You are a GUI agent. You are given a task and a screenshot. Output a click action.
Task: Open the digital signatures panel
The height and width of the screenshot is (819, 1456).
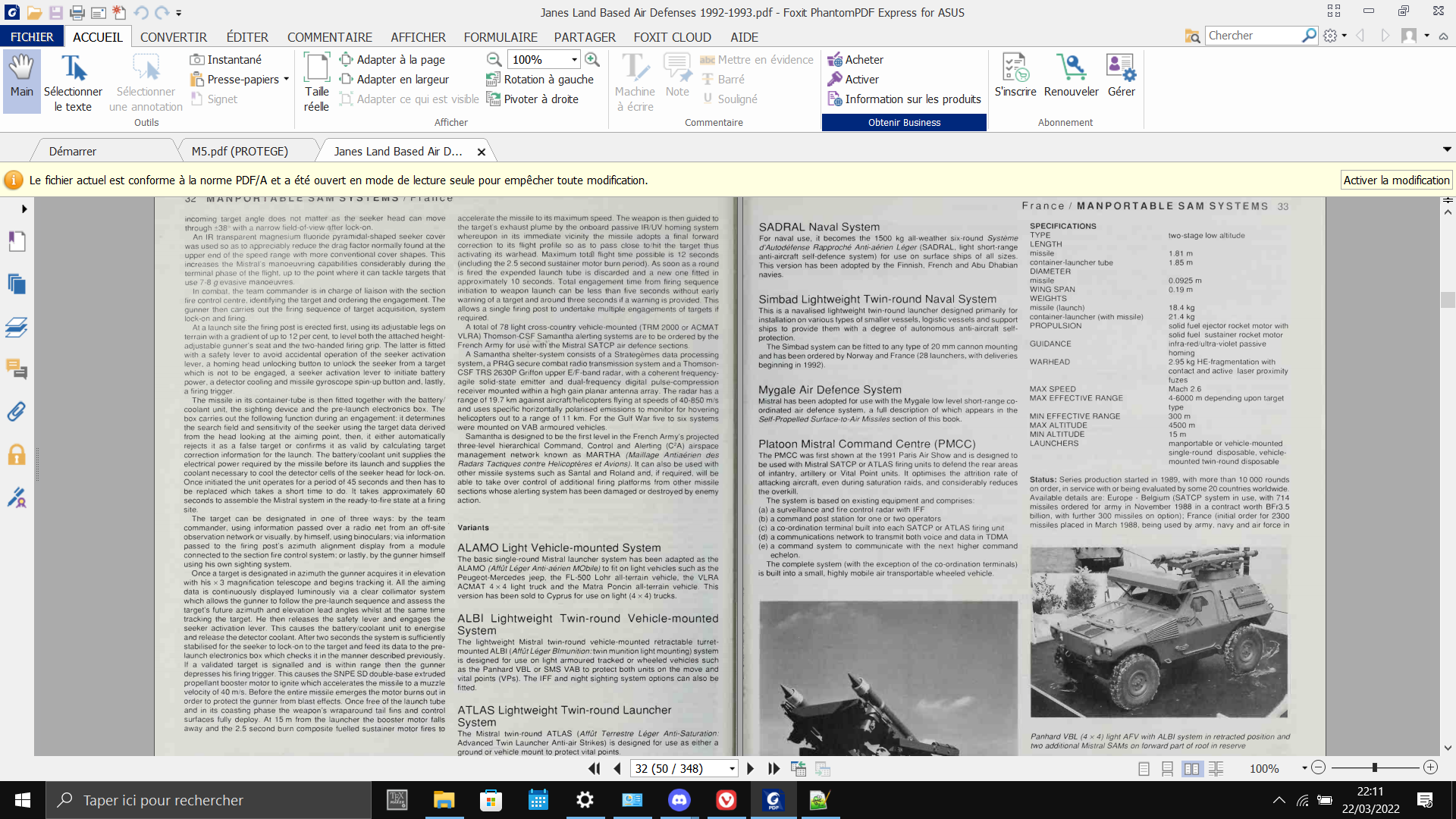point(17,497)
